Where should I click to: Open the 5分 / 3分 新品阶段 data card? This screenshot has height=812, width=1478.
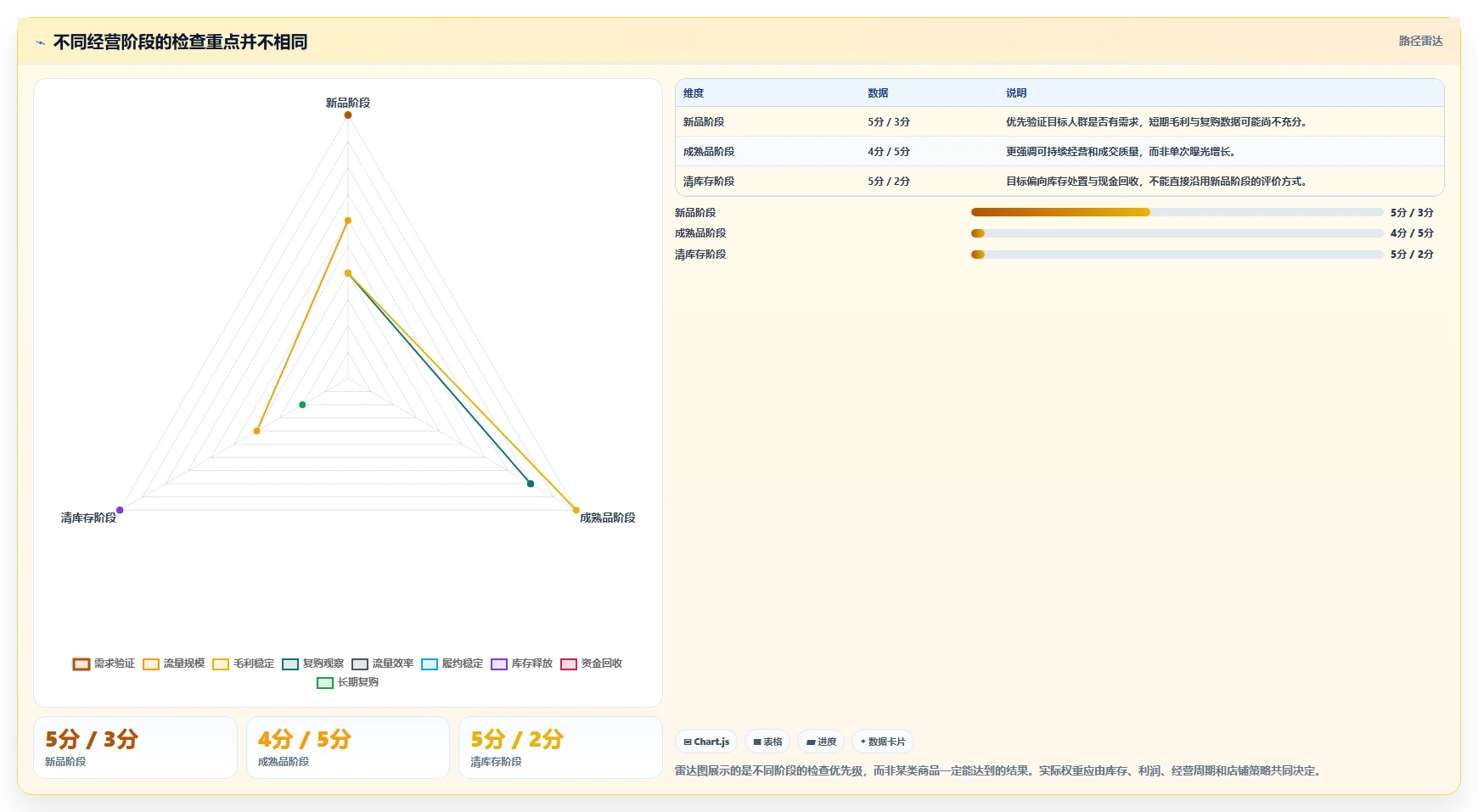(135, 748)
